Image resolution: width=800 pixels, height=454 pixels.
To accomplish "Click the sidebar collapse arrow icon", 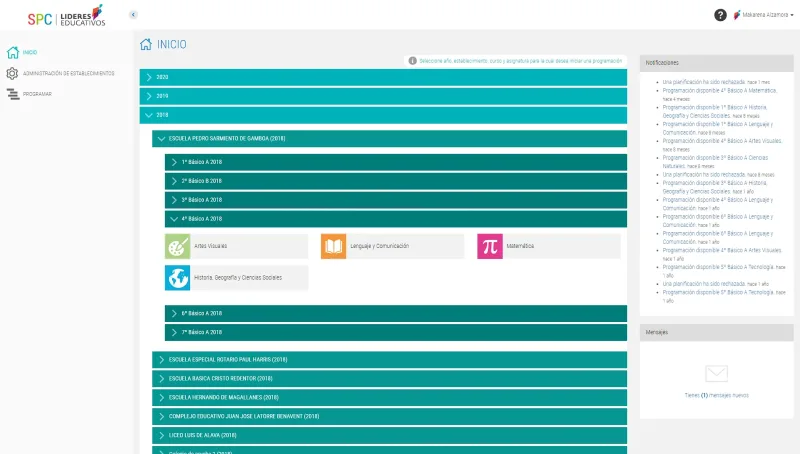I will pyautogui.click(x=133, y=15).
